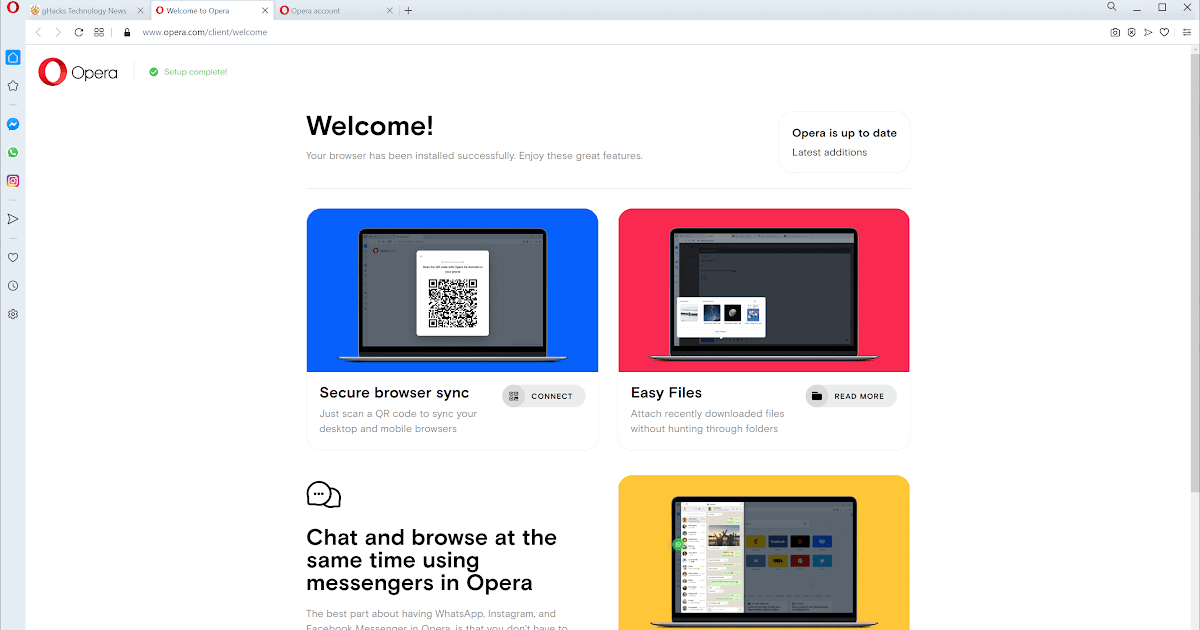Open the Opera main menu button
The height and width of the screenshot is (630, 1200).
(x=13, y=8)
